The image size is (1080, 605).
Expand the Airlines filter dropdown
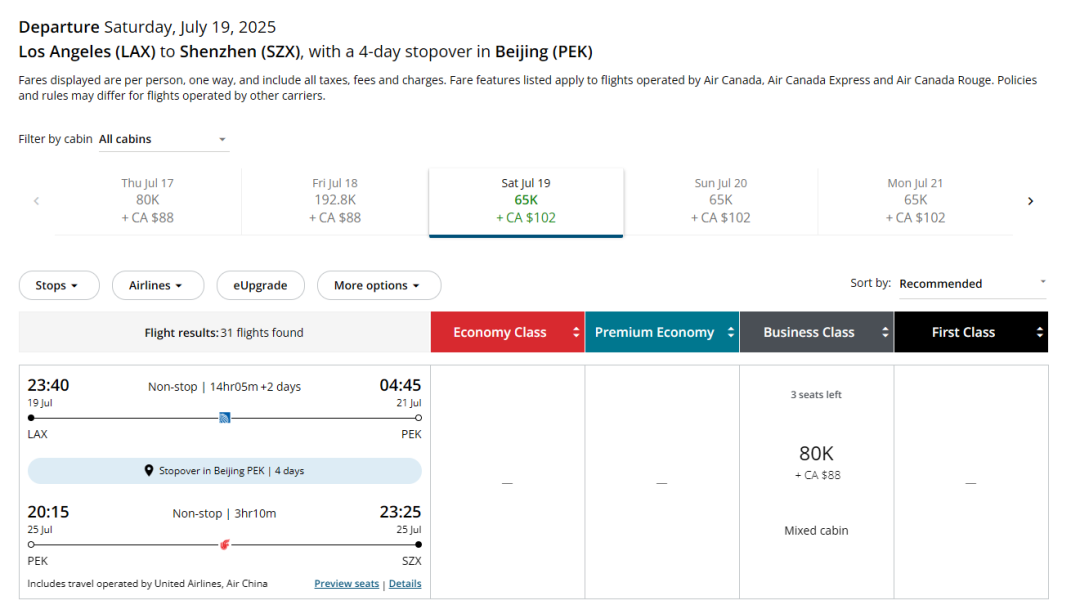pos(157,286)
